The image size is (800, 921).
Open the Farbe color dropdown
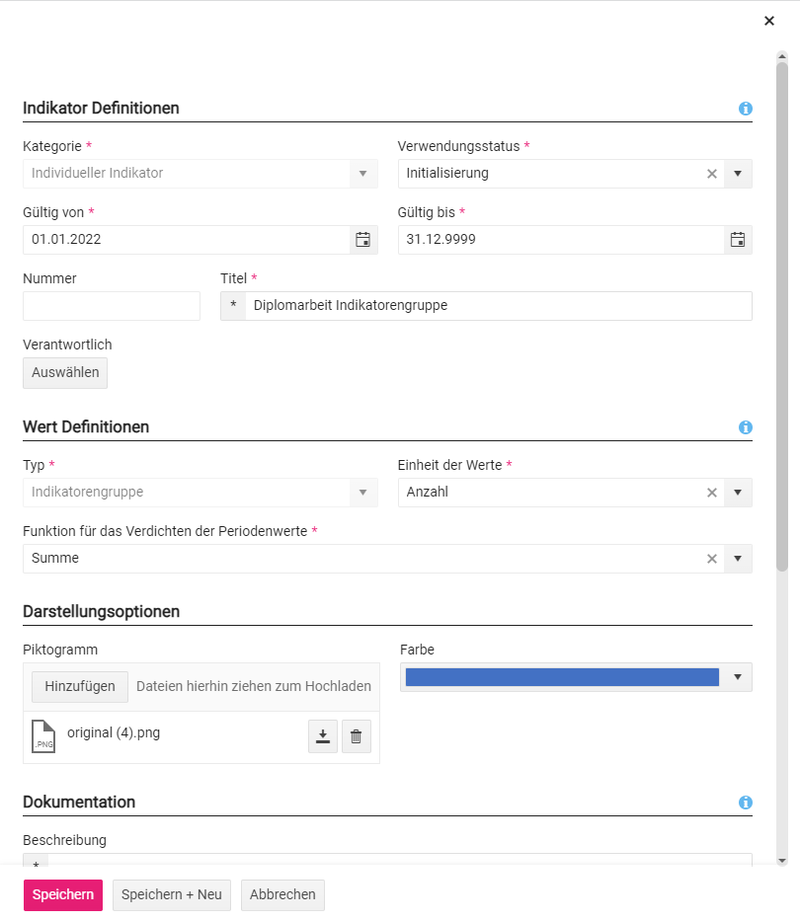click(737, 678)
